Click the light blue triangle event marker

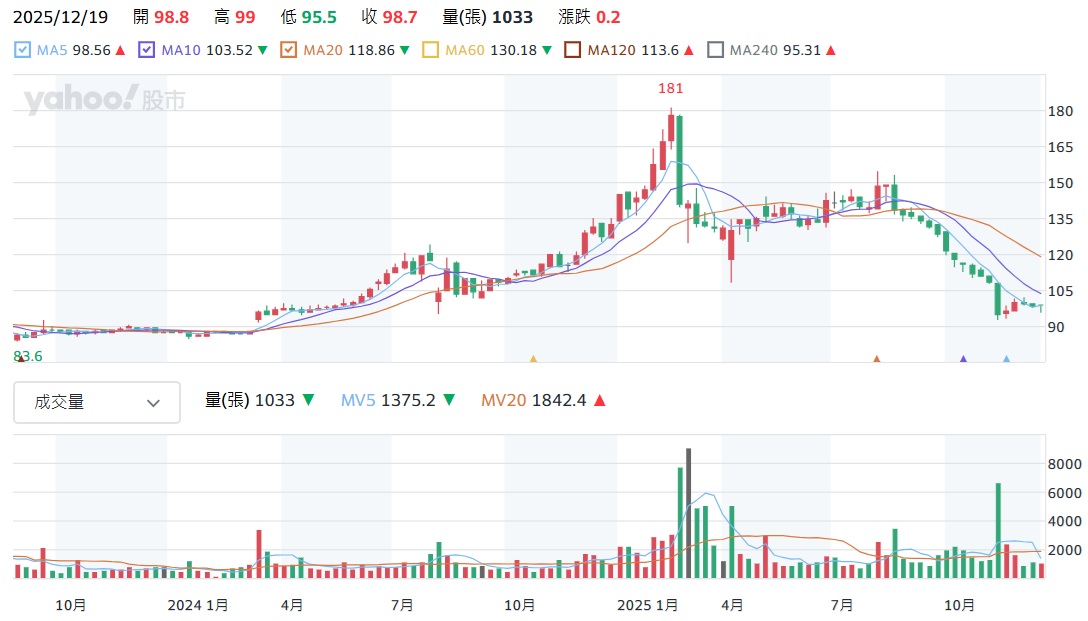[x=1006, y=359]
